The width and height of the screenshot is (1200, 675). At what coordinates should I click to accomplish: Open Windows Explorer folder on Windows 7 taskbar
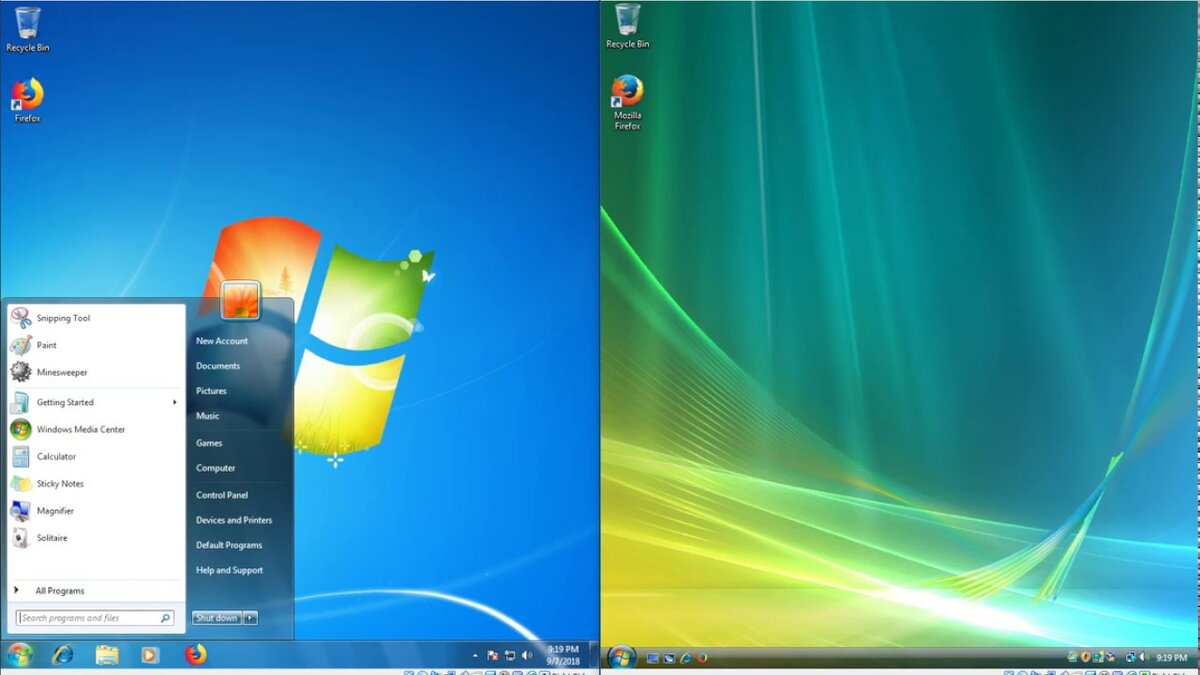coord(107,655)
